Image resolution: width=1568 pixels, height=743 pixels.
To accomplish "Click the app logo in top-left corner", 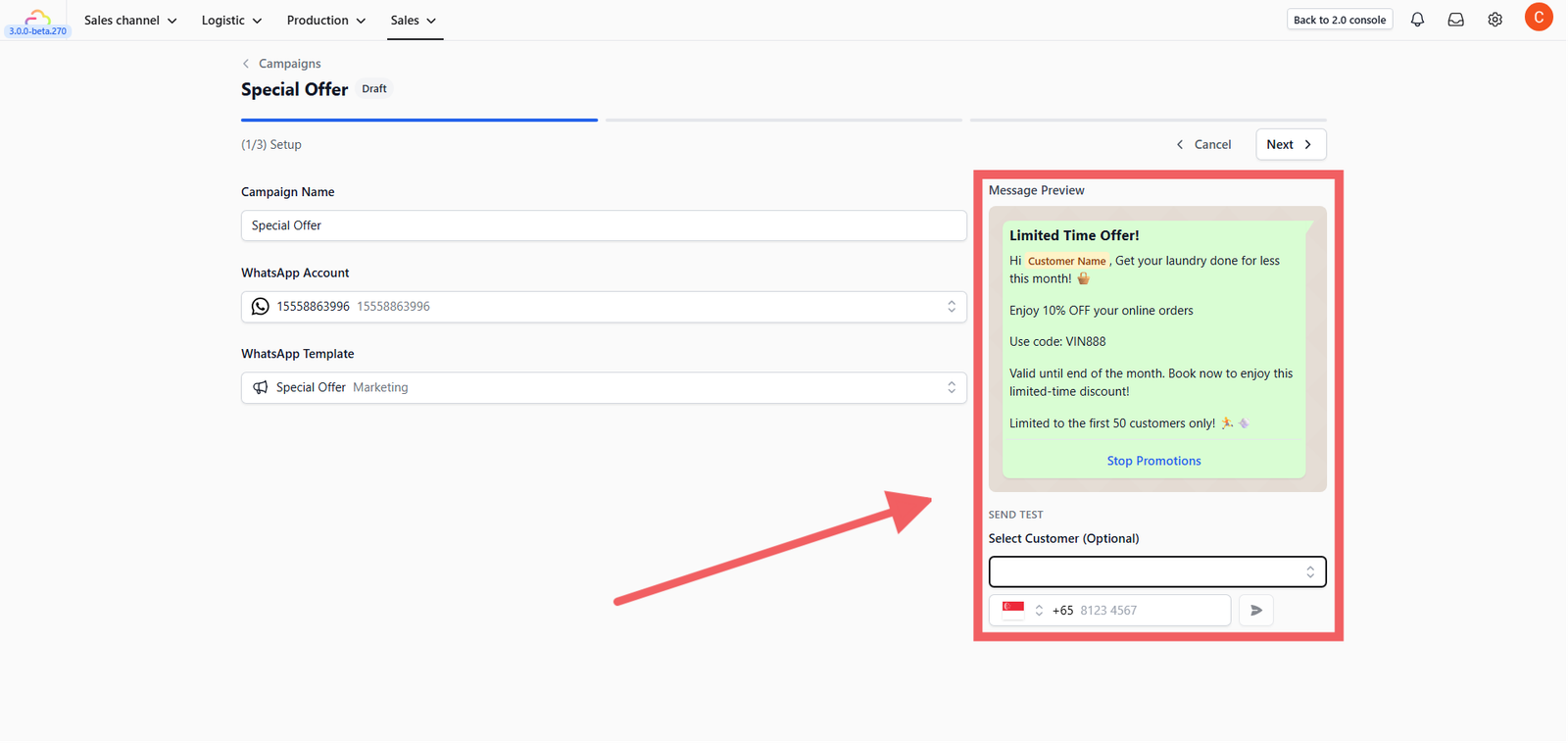I will (37, 17).
